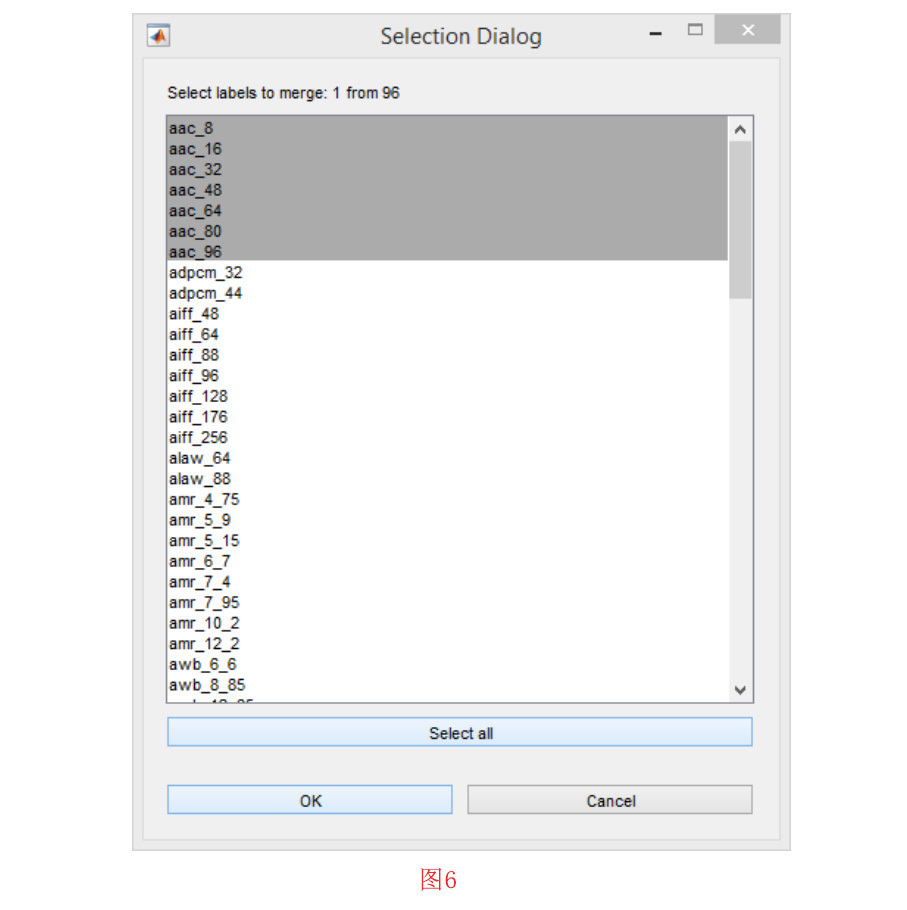Viewport: 907px width, 910px height.
Task: Pick the aiff_128 label
Action: click(198, 396)
